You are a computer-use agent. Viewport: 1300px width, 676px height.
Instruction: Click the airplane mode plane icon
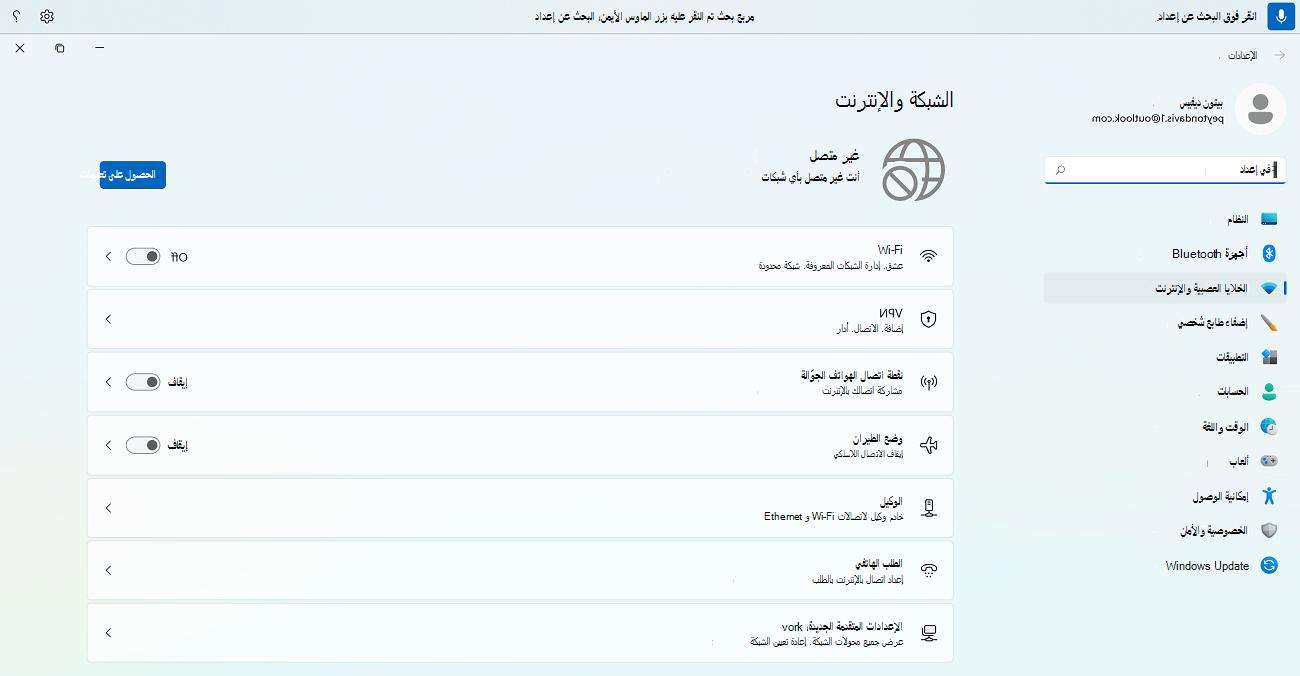(929, 445)
